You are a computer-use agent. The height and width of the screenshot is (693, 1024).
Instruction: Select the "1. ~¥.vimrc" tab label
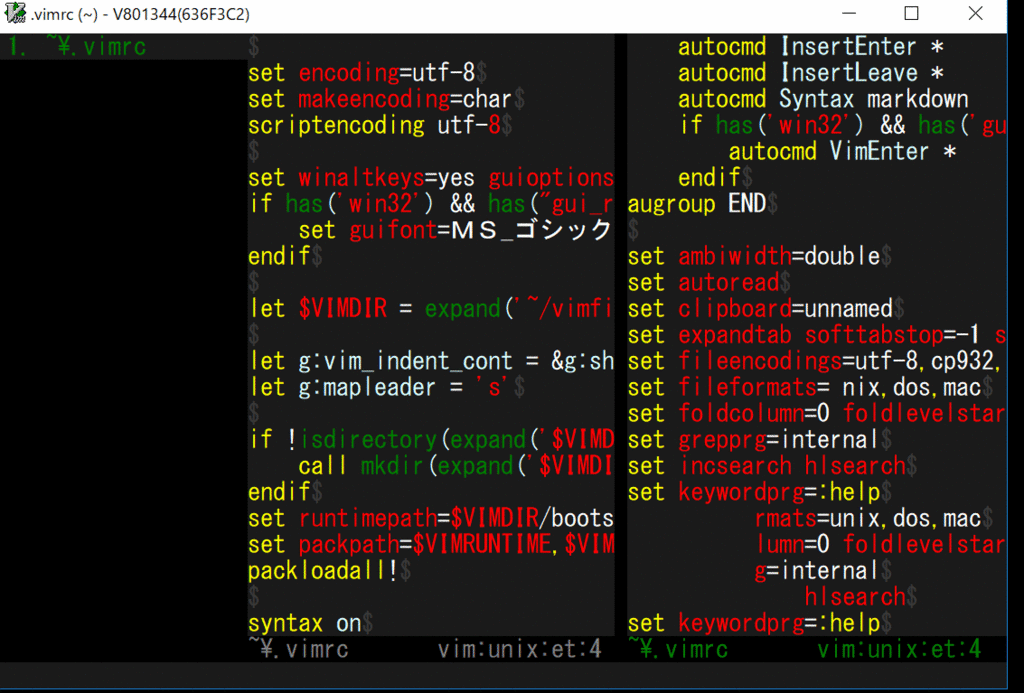[x=77, y=47]
